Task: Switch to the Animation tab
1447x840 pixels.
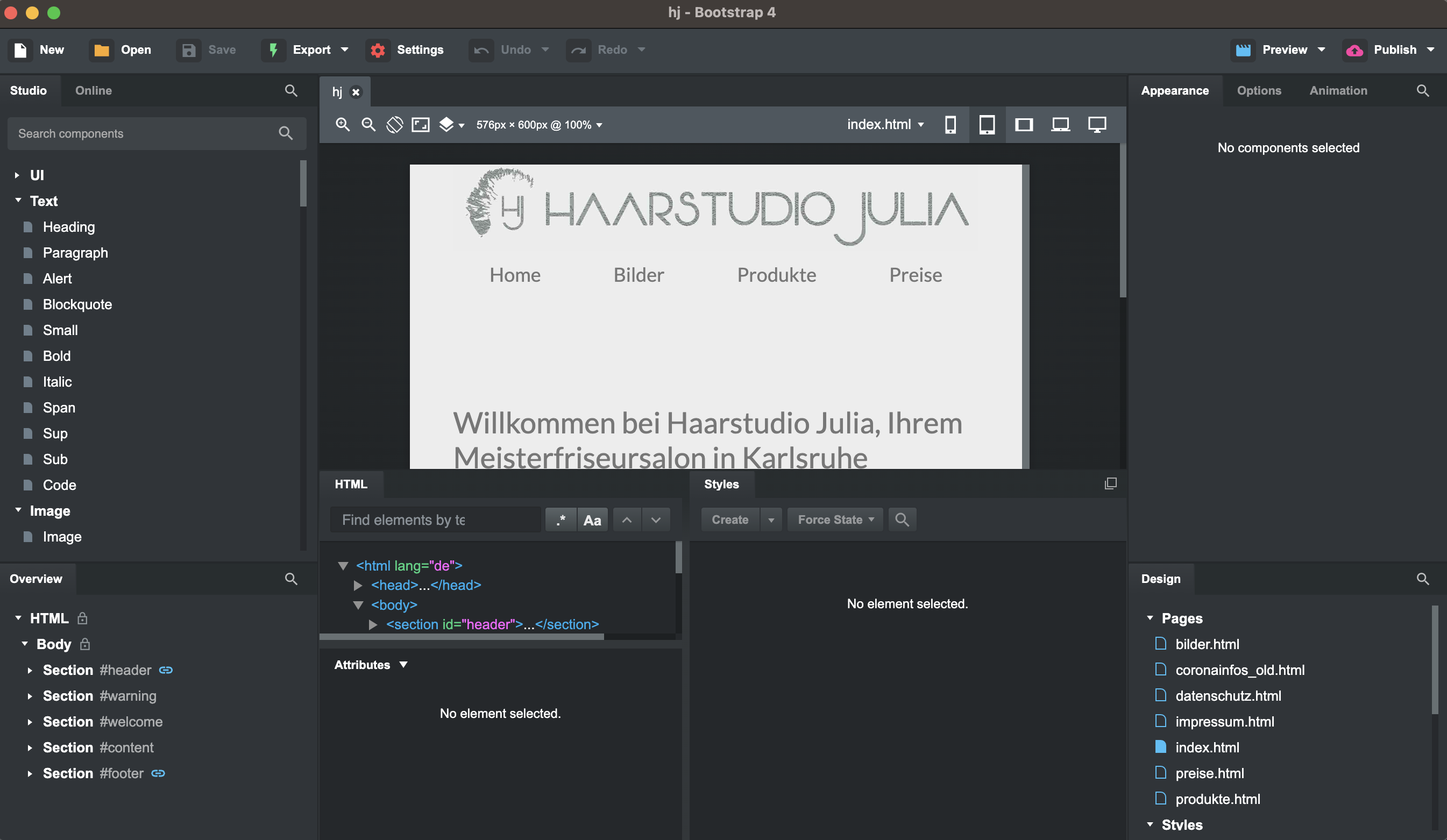Action: tap(1338, 90)
